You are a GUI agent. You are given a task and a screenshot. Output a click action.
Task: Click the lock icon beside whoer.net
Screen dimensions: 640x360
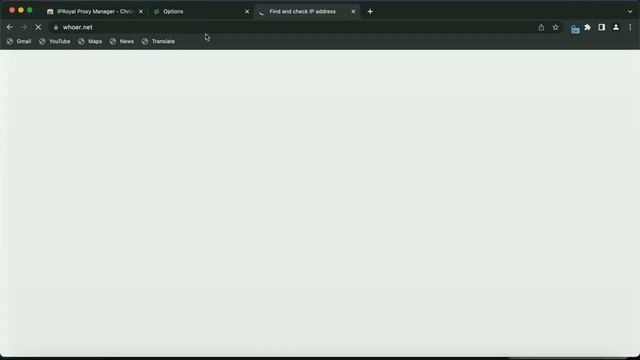click(56, 27)
